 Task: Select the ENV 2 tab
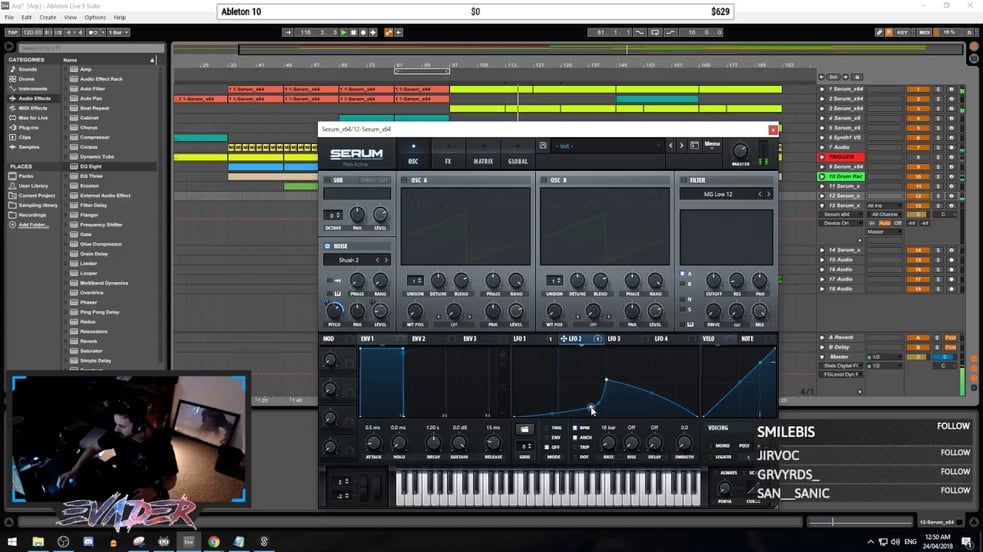[419, 339]
